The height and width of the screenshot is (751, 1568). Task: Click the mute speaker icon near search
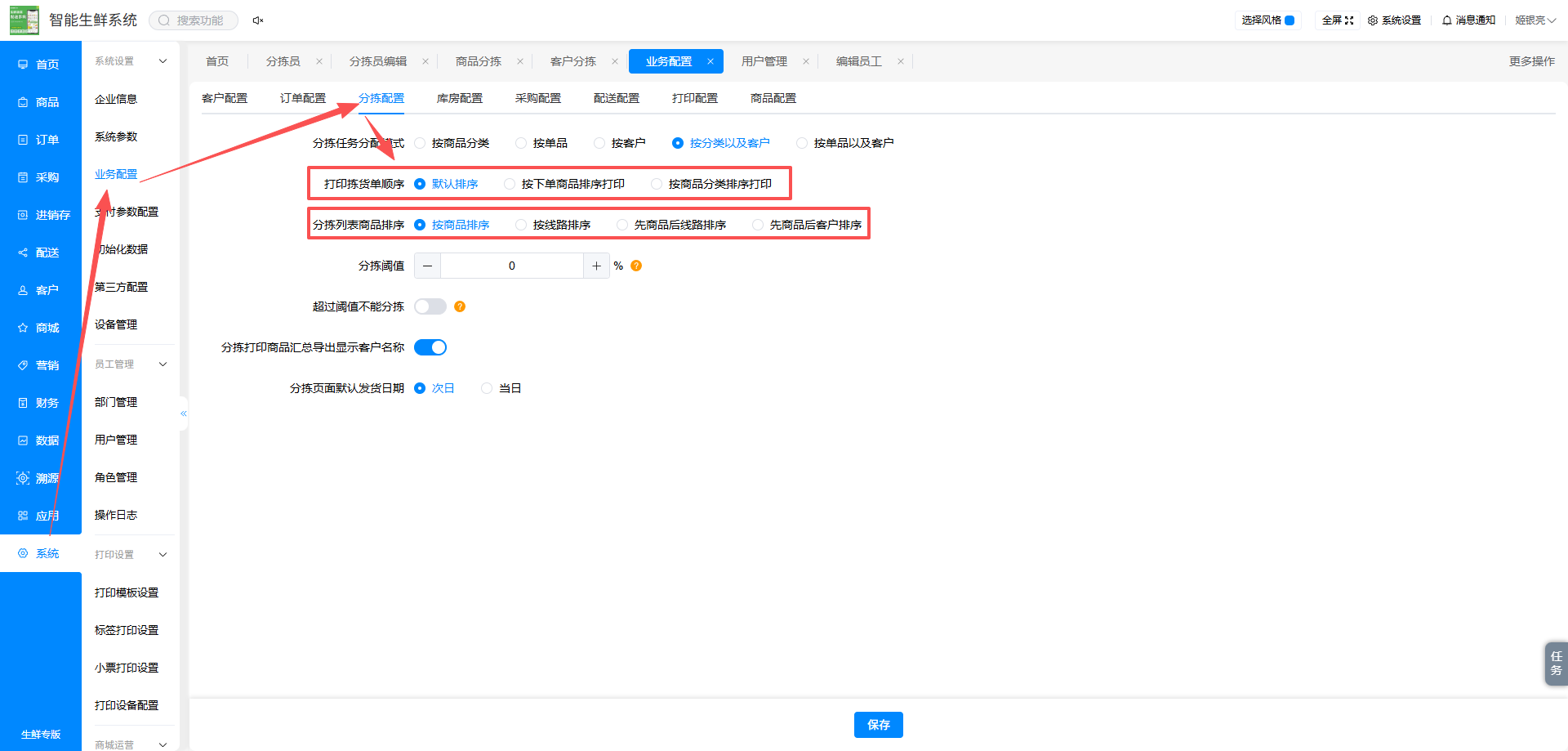[x=258, y=20]
